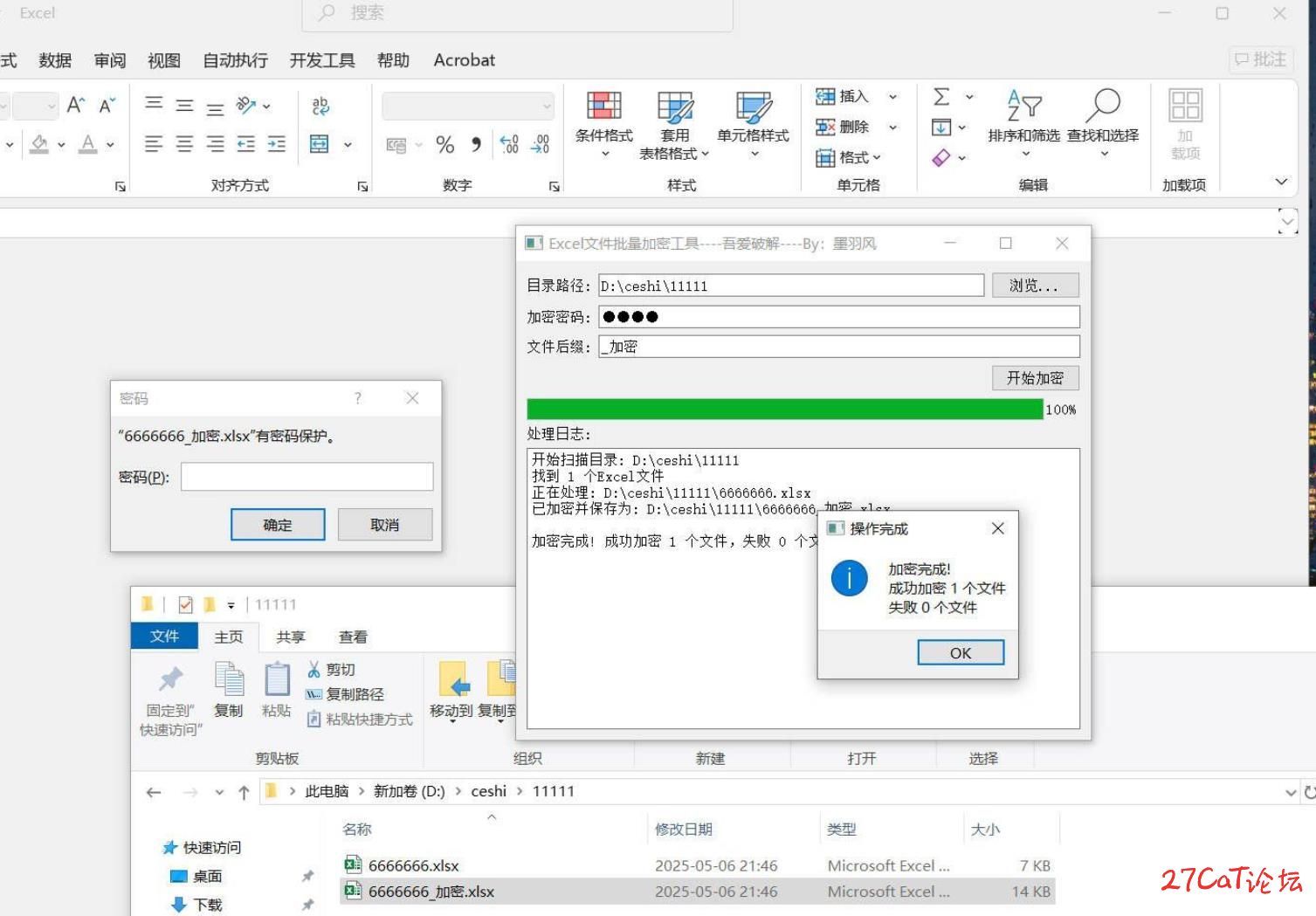
Task: Decrease decimal places icon
Action: [x=541, y=144]
